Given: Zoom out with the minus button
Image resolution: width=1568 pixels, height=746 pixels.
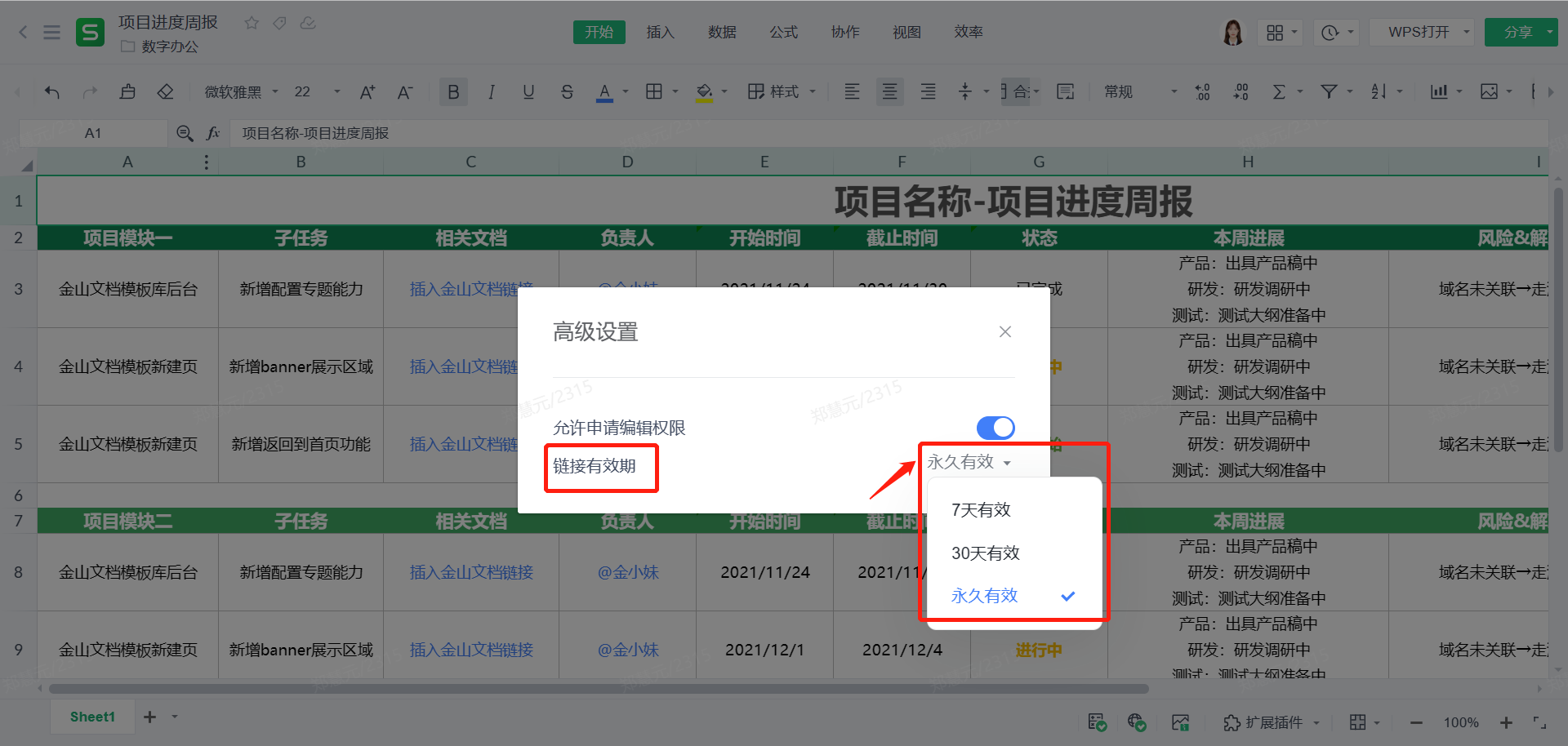Looking at the screenshot, I should pos(1416,722).
